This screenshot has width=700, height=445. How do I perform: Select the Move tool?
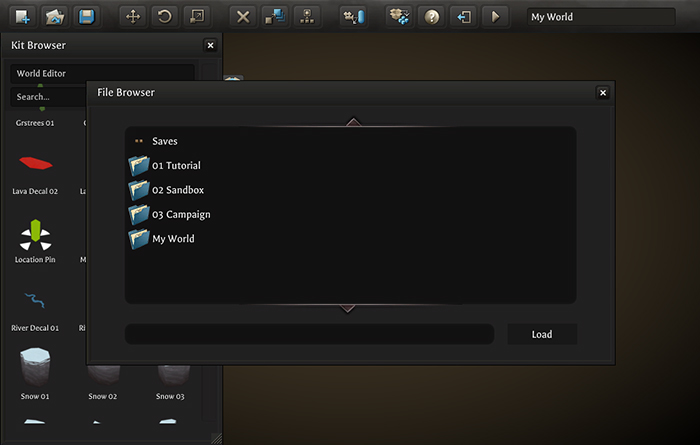coord(133,17)
